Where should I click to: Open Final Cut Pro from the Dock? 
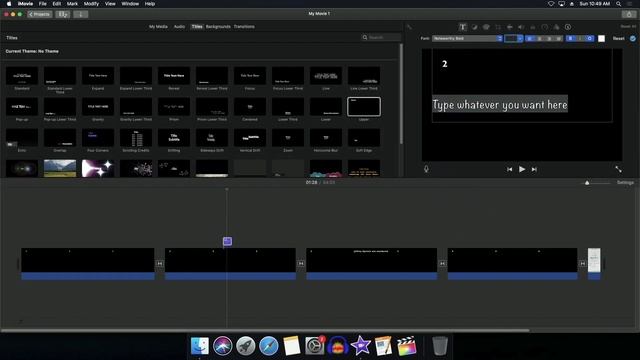point(407,346)
